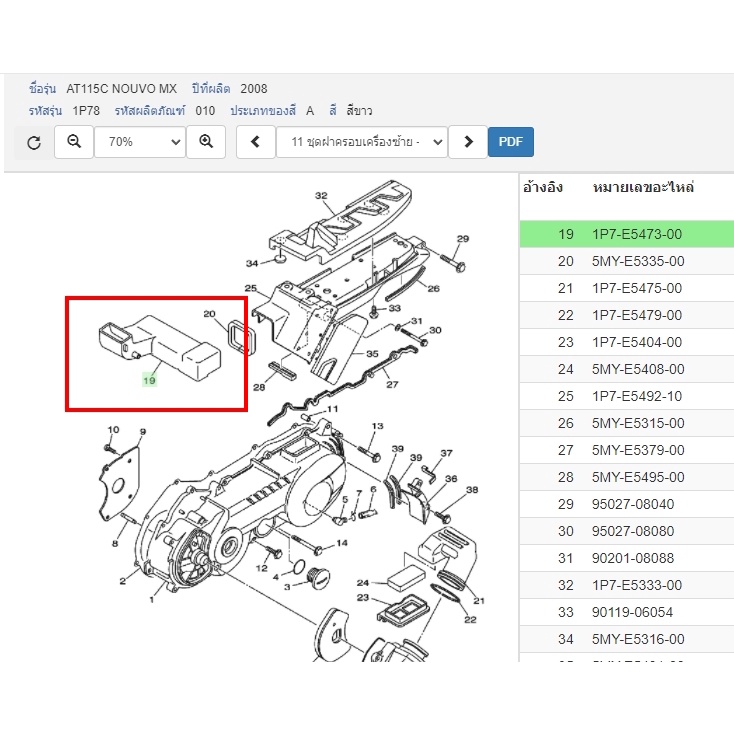
Task: Click callout number 26 in diagram
Action: pyautogui.click(x=433, y=288)
